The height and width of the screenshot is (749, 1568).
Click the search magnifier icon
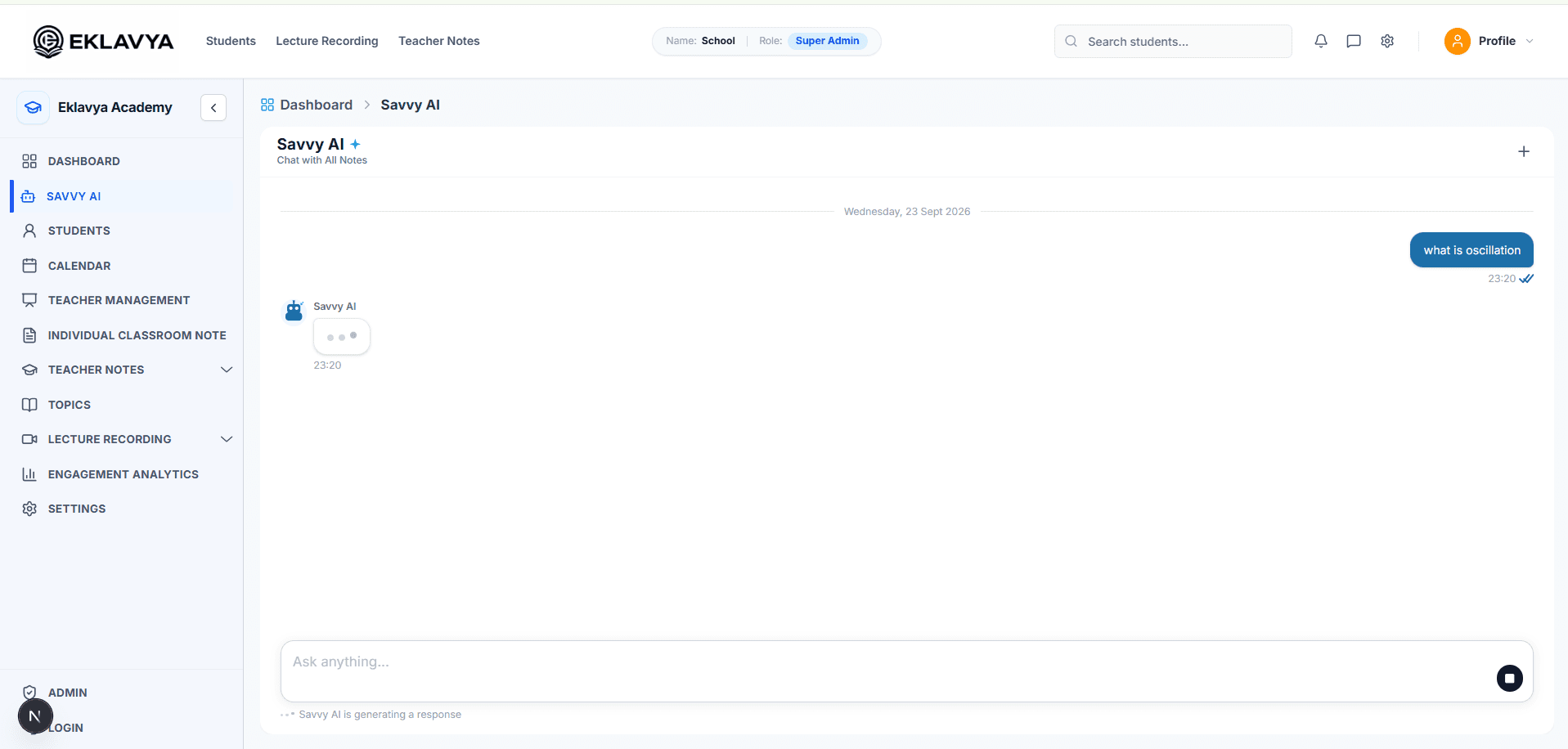pyautogui.click(x=1071, y=41)
